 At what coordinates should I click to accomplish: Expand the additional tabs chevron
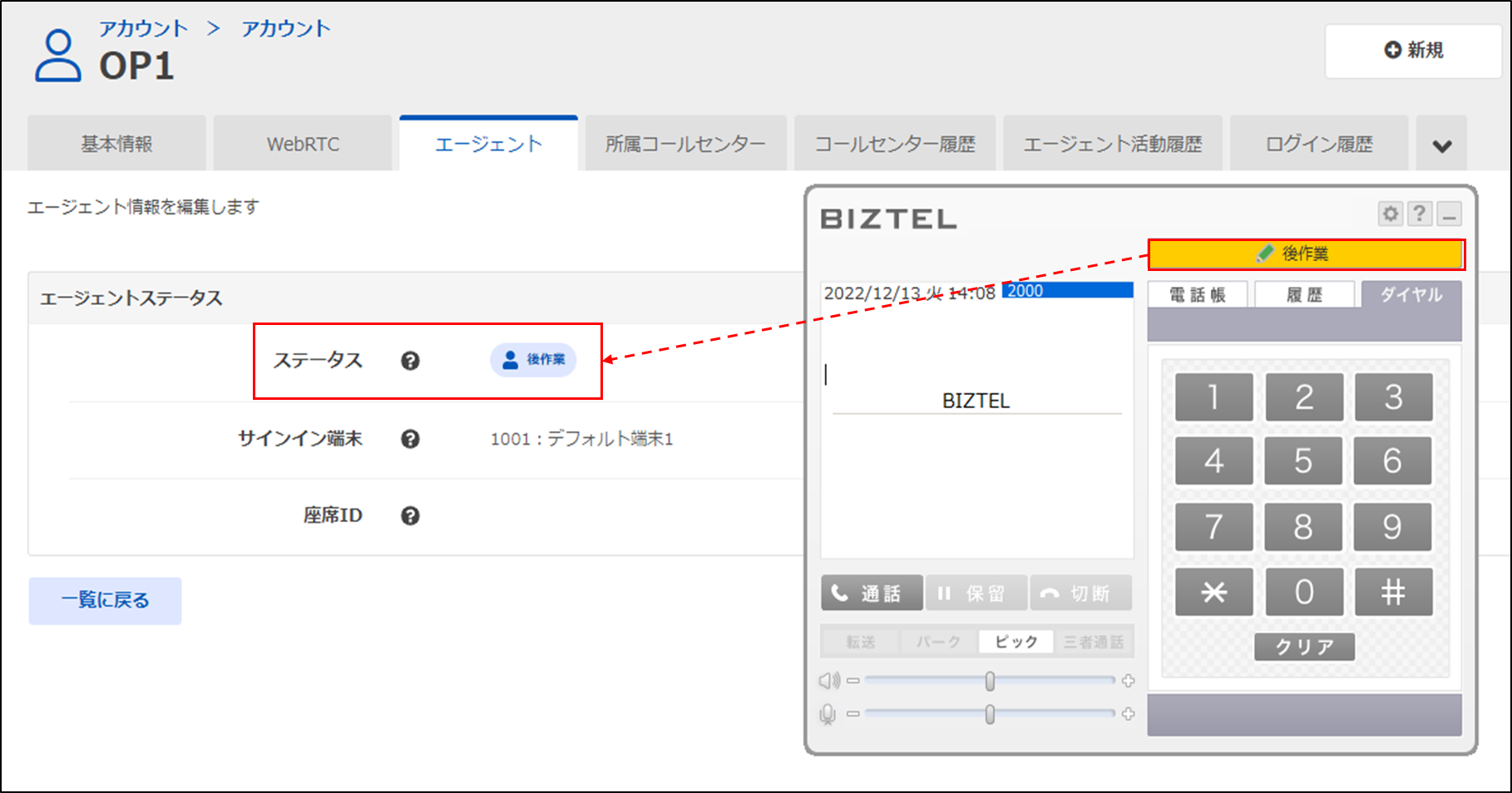(x=1441, y=145)
